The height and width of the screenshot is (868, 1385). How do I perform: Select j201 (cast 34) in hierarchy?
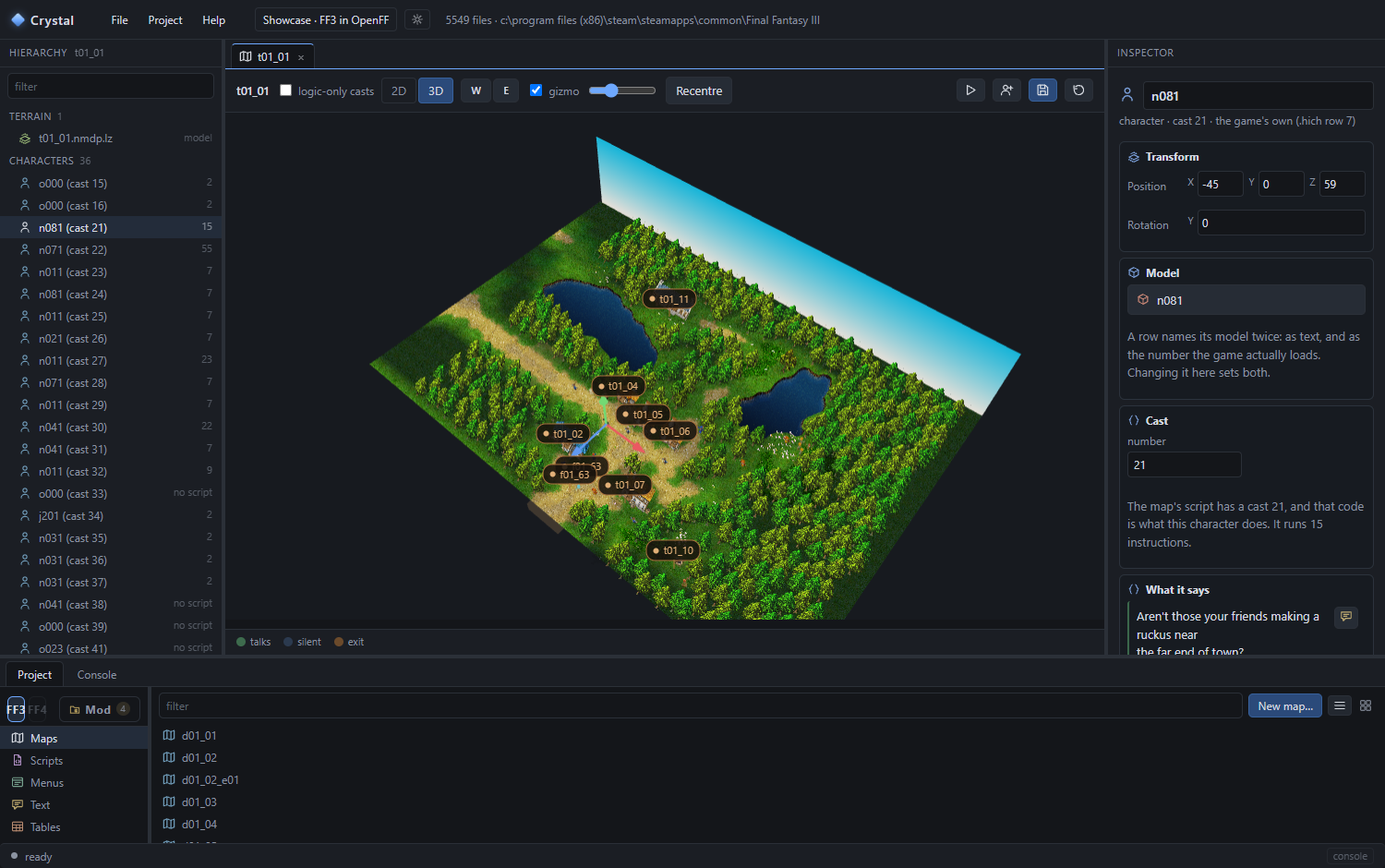pyautogui.click(x=111, y=515)
